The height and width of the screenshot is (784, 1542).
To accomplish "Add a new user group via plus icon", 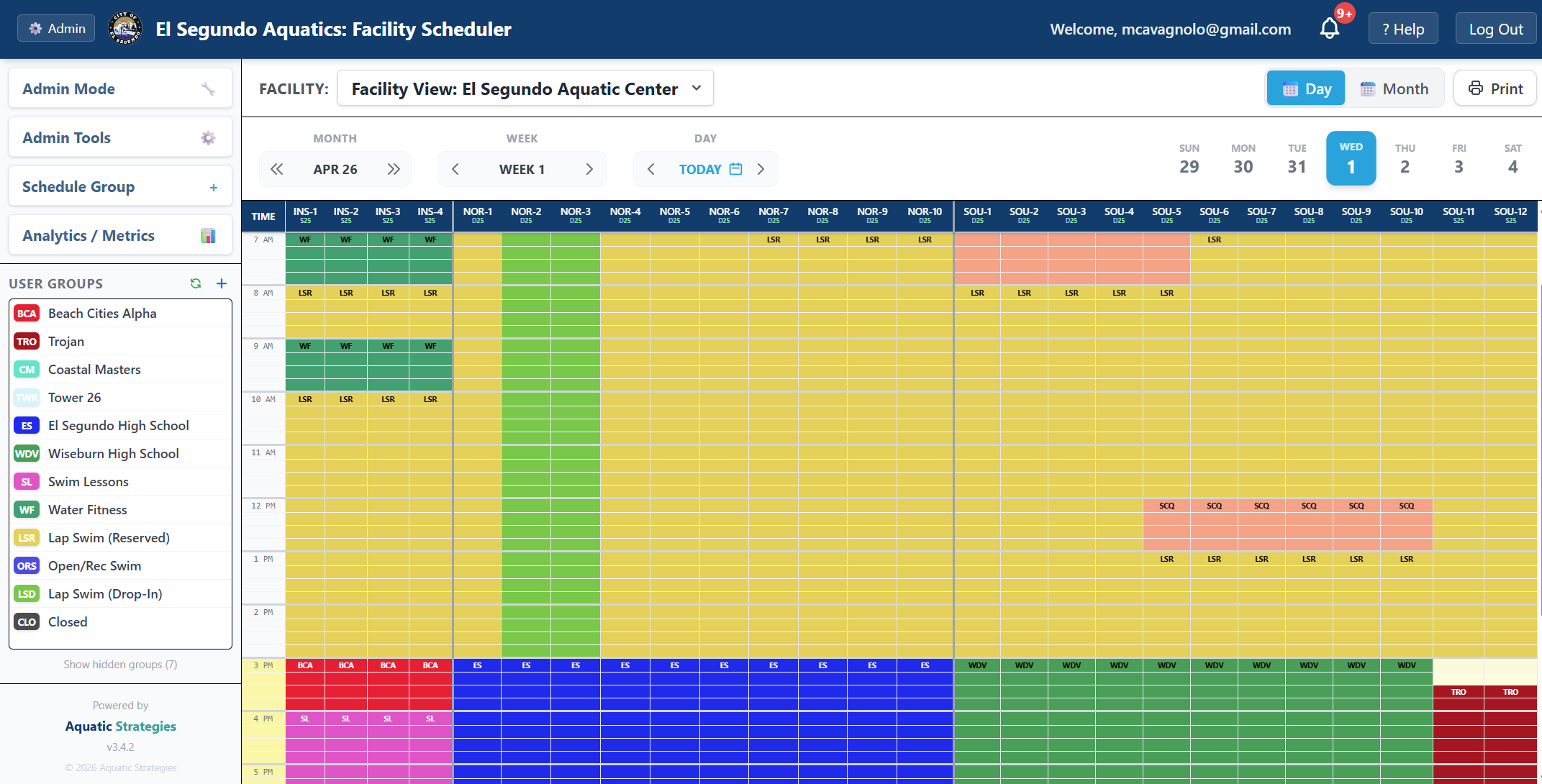I will 222,283.
